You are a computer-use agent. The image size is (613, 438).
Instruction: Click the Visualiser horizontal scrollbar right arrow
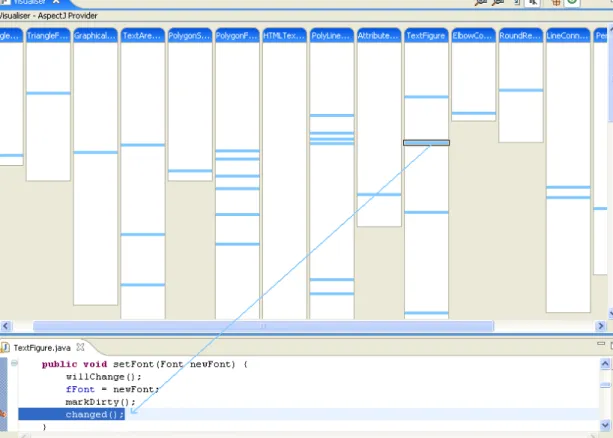(x=600, y=326)
